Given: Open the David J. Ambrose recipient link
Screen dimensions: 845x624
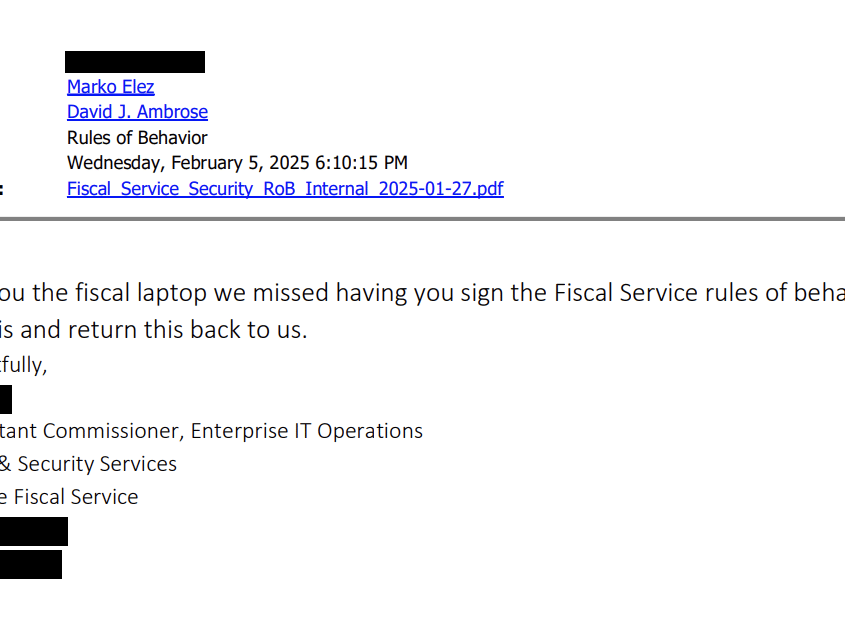Looking at the screenshot, I should coord(137,112).
